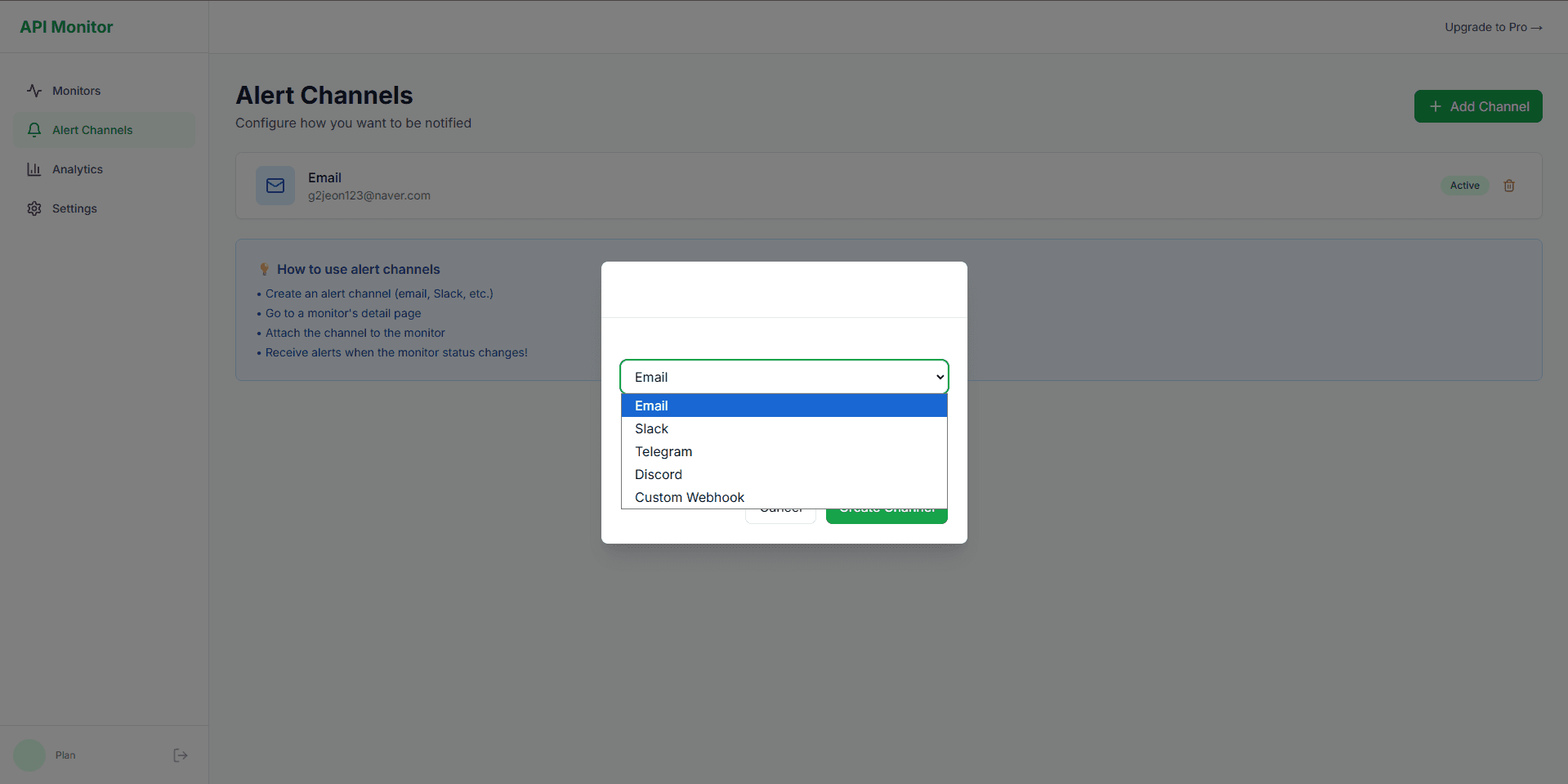Viewport: 1568px width, 784px height.
Task: Switch to the Alert Channels page
Action: coord(92,129)
